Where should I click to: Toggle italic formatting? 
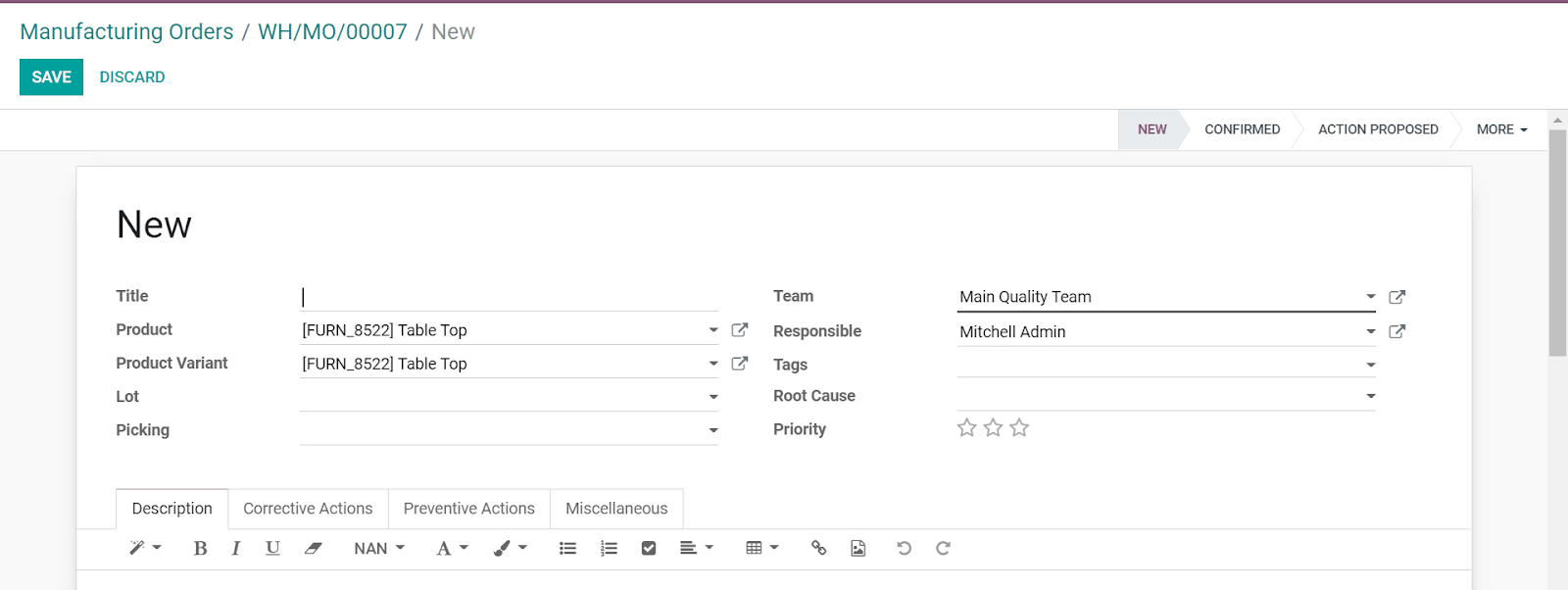pyautogui.click(x=235, y=548)
